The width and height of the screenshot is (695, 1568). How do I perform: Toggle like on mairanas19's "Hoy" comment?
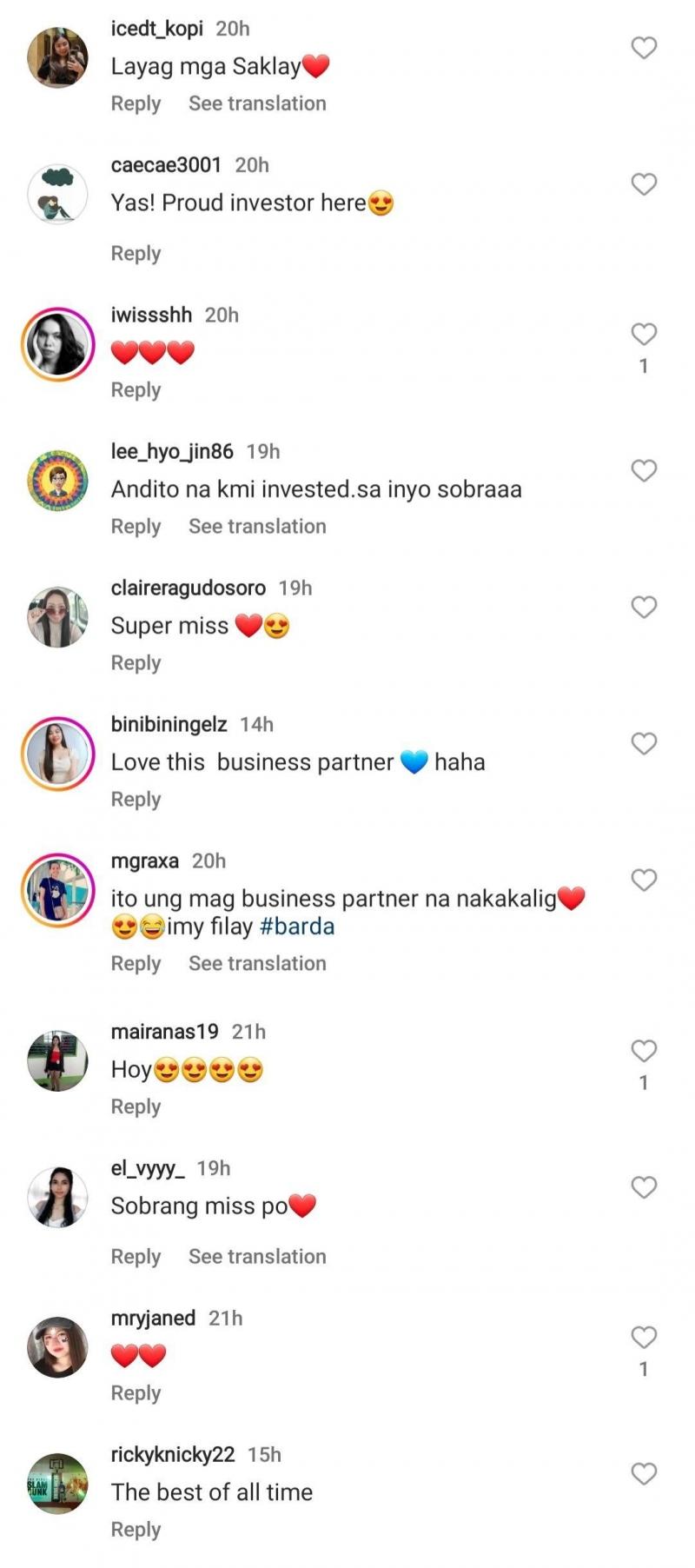point(644,1051)
